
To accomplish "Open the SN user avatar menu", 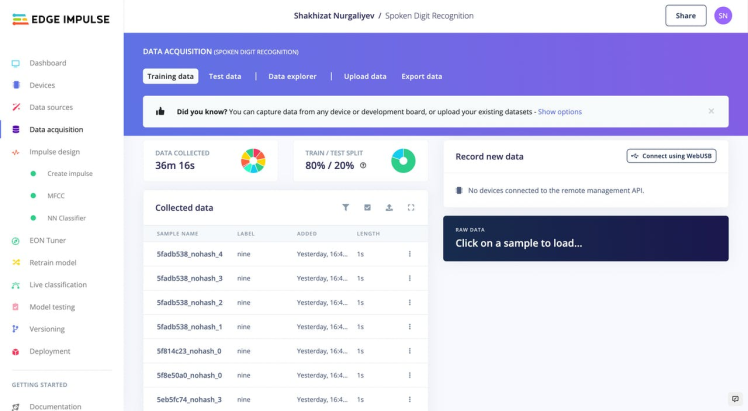I will [723, 16].
